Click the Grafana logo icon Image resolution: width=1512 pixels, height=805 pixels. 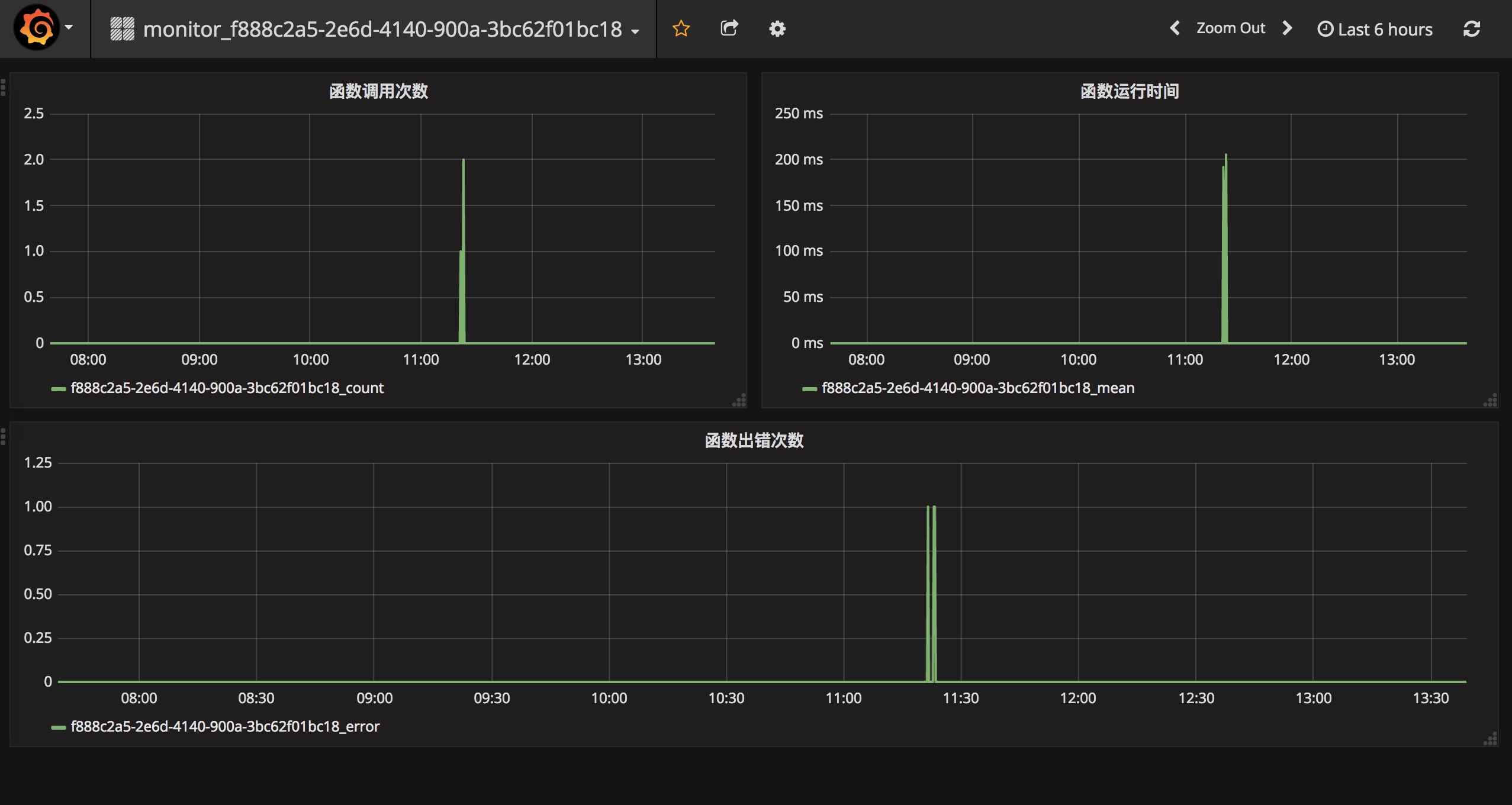[37, 28]
